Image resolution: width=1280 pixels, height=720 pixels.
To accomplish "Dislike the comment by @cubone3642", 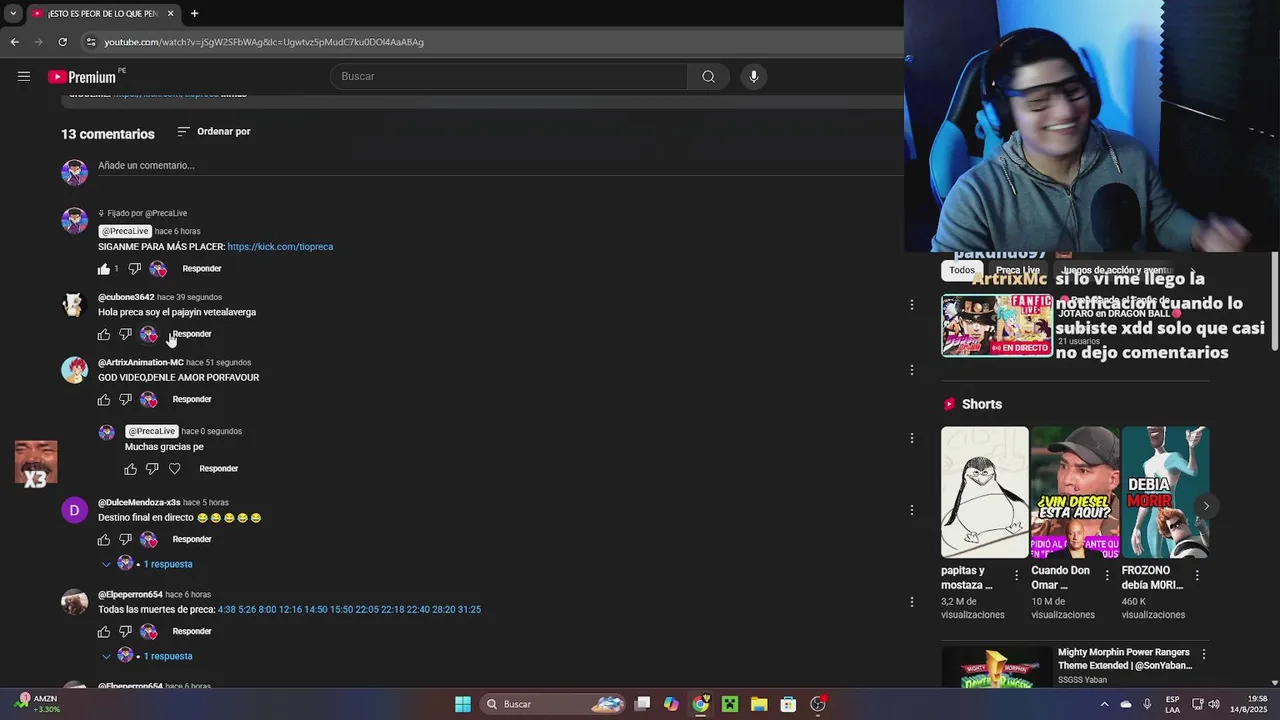I will 125,334.
